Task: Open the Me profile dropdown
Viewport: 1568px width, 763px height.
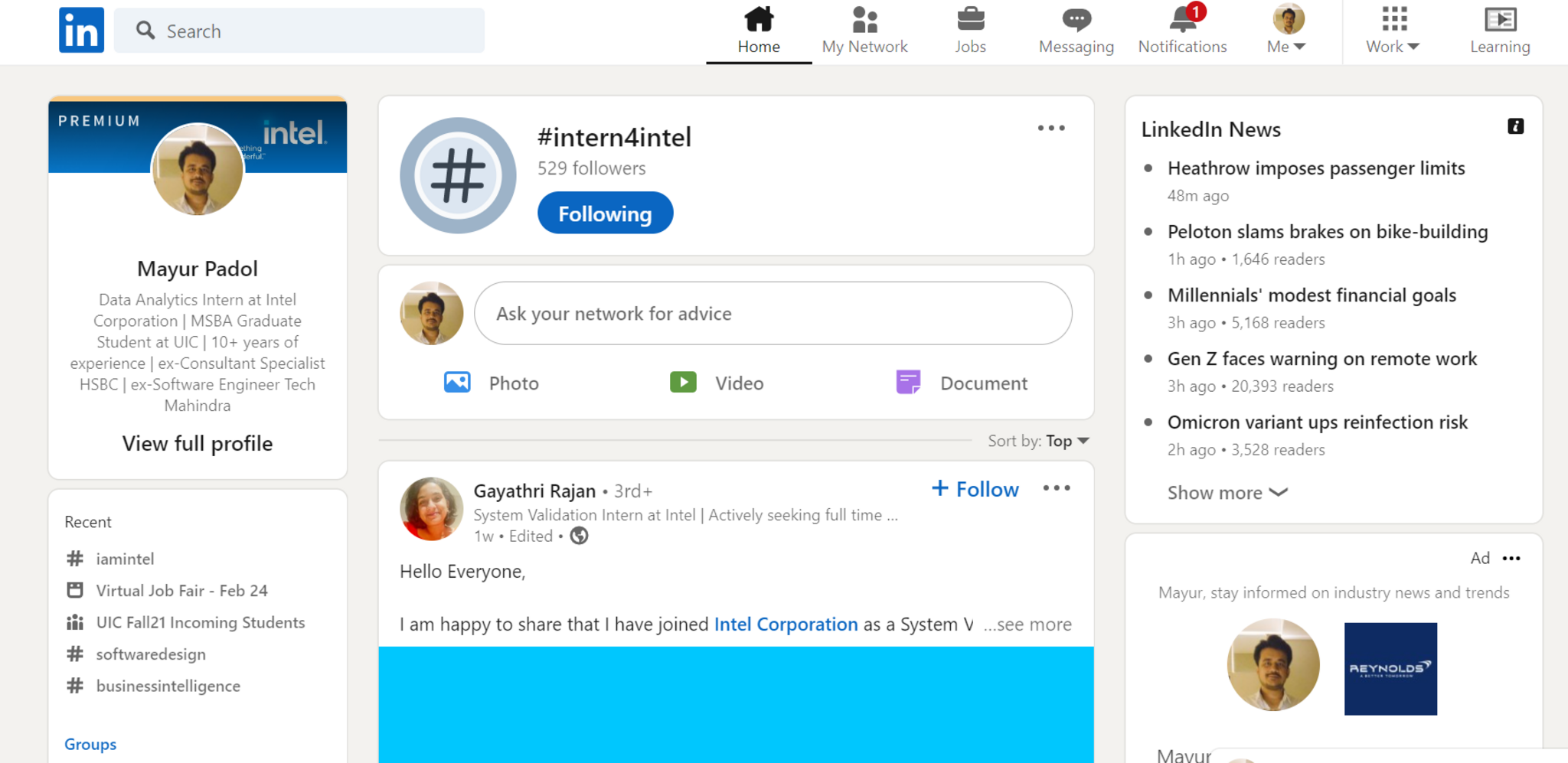Action: pos(1288,31)
